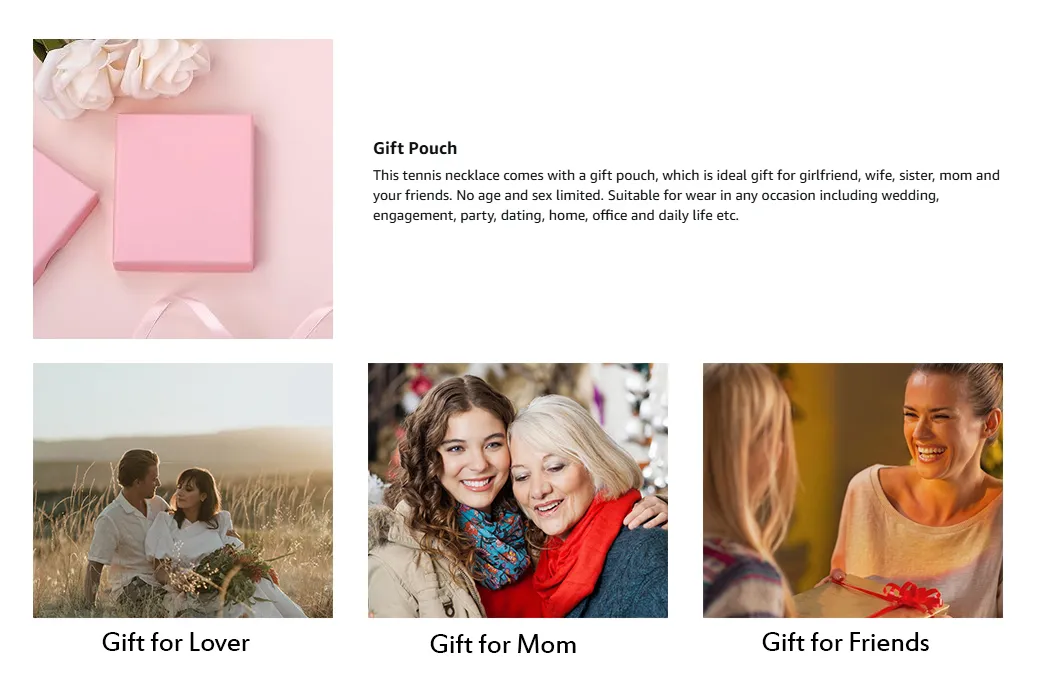The height and width of the screenshot is (681, 1046).
Task: Open the Gift for Friends photo
Action: pyautogui.click(x=853, y=490)
